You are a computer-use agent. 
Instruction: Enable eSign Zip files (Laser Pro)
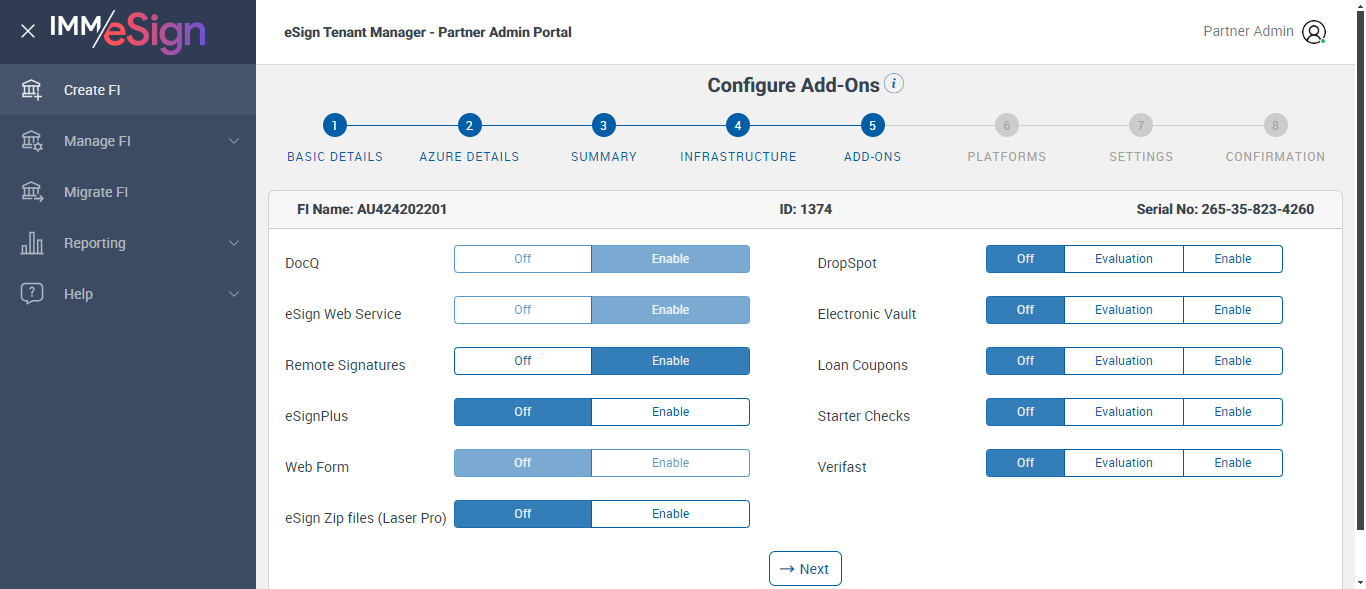[670, 514]
